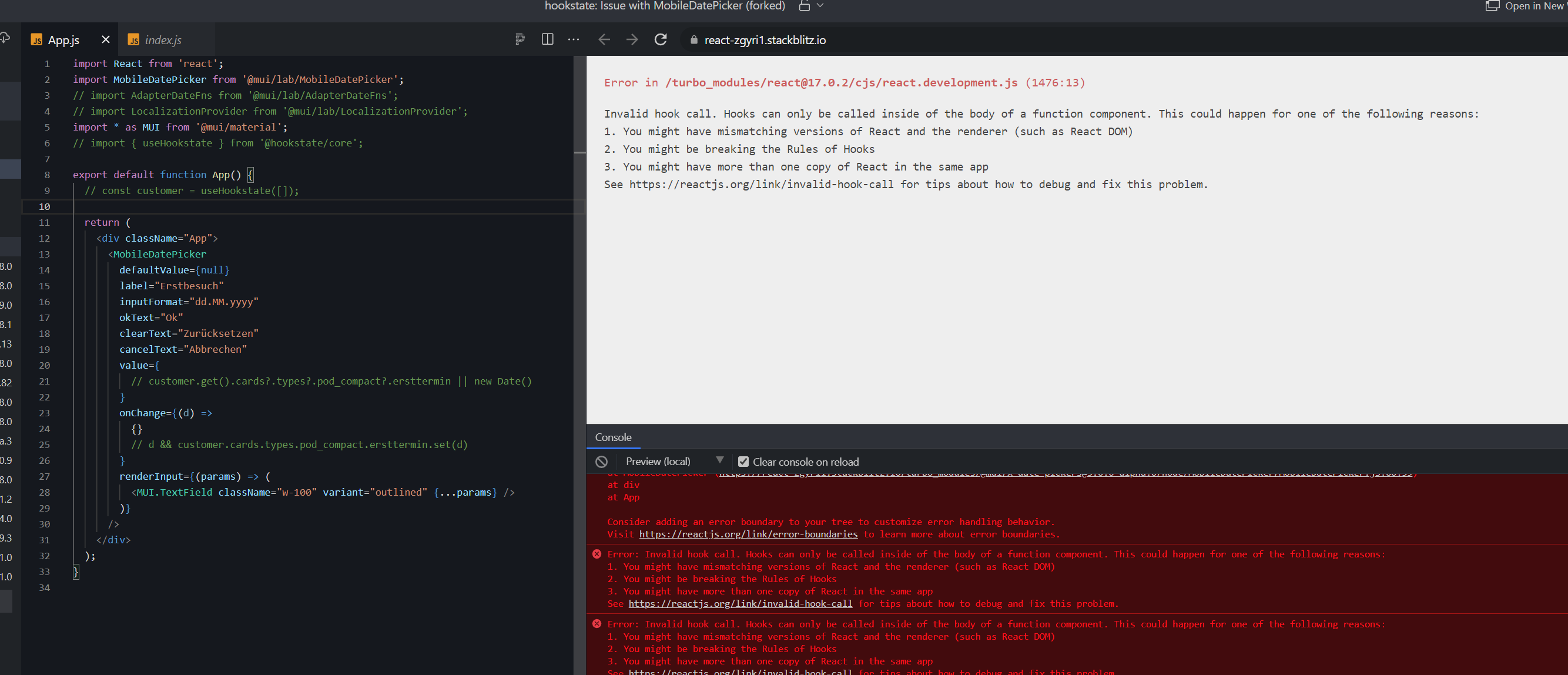
Task: Click the red error icon on the first console error
Action: click(x=596, y=554)
